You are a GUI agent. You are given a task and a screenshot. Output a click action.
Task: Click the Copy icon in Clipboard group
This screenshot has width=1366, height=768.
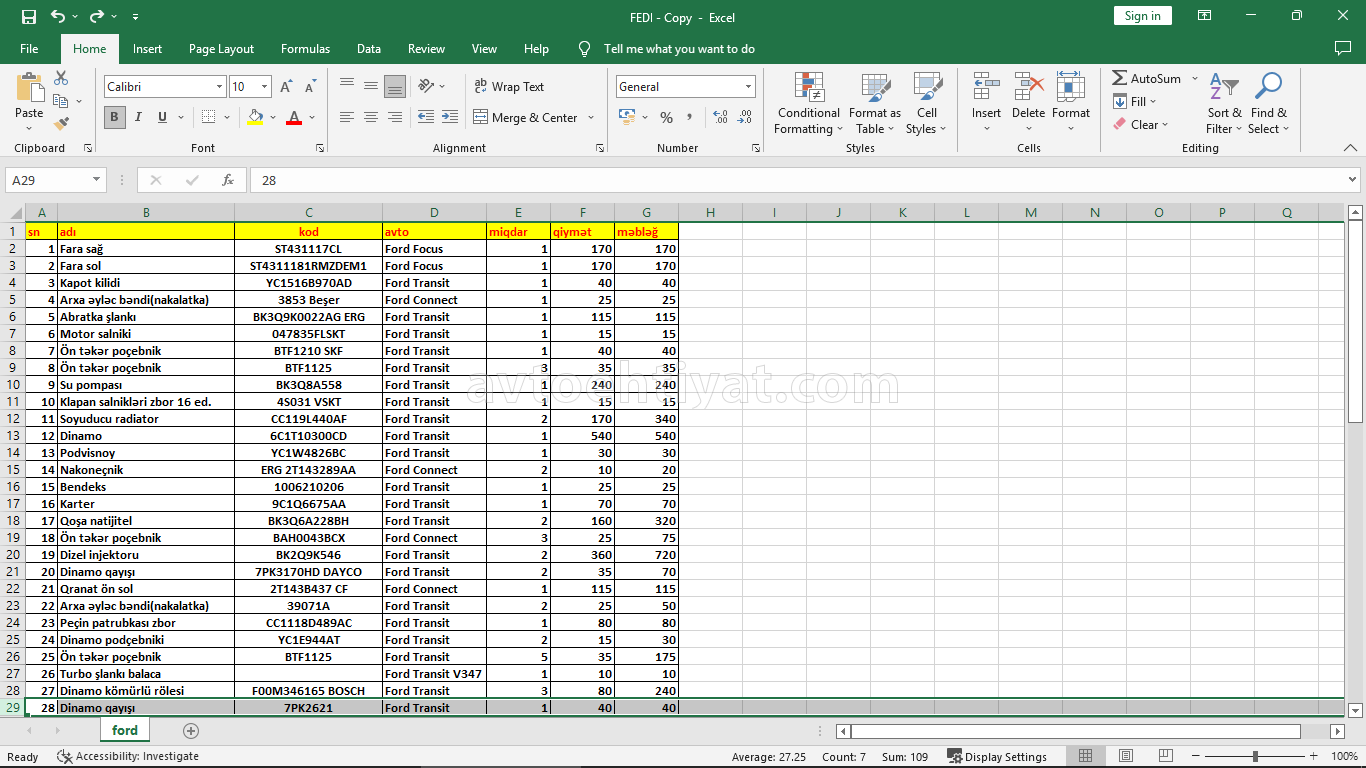click(x=60, y=101)
